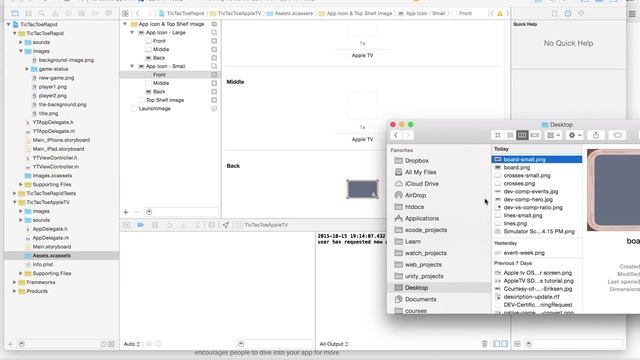Switch Finder to icon view
640x360 pixels.
point(498,135)
